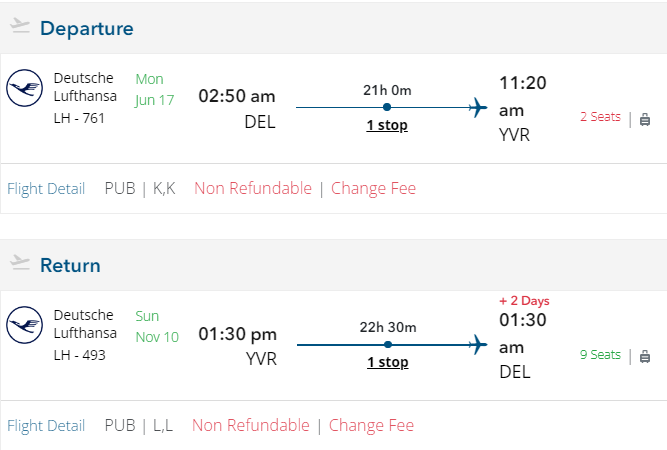Expand 1 stop details on return flight

387,362
